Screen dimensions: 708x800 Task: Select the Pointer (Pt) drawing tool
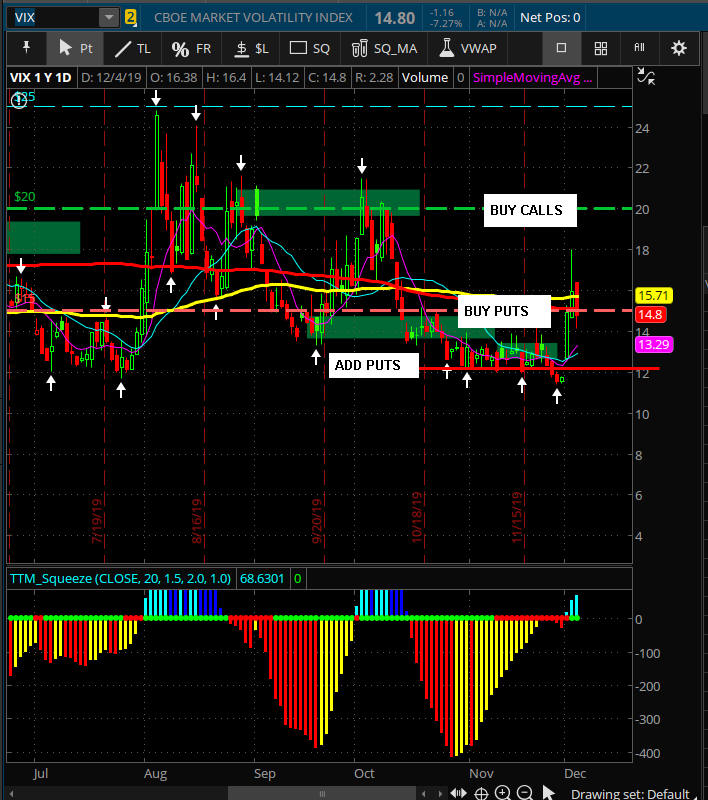pos(75,48)
